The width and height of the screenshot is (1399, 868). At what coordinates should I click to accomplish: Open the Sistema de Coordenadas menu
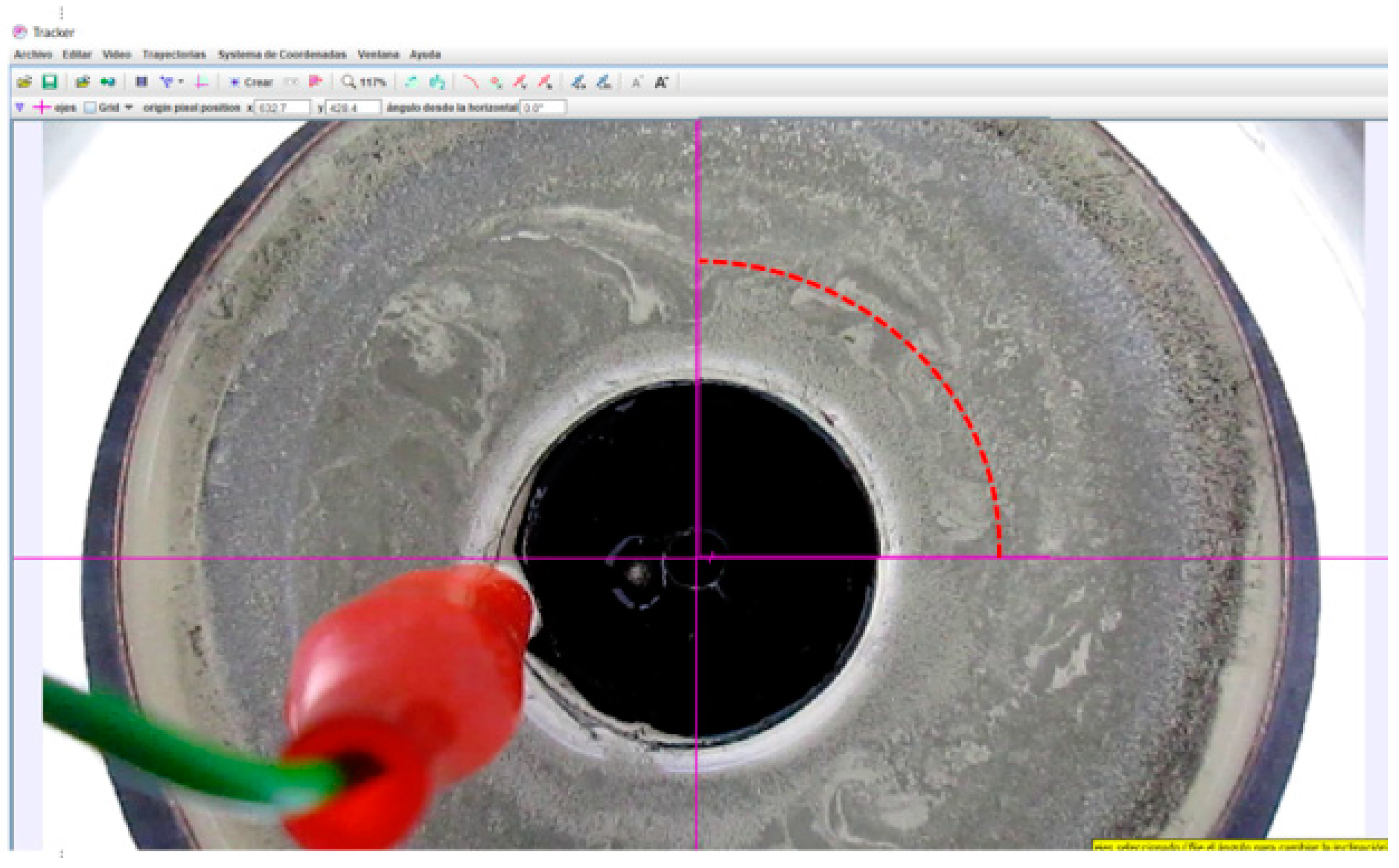click(x=282, y=54)
